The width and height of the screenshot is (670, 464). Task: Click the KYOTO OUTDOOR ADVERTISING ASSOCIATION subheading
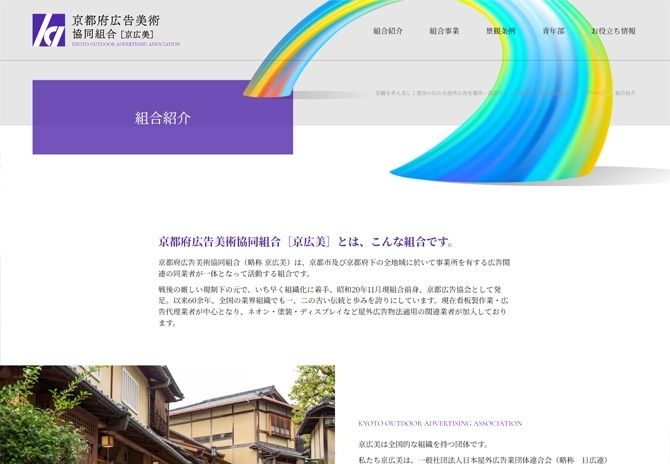coord(440,423)
